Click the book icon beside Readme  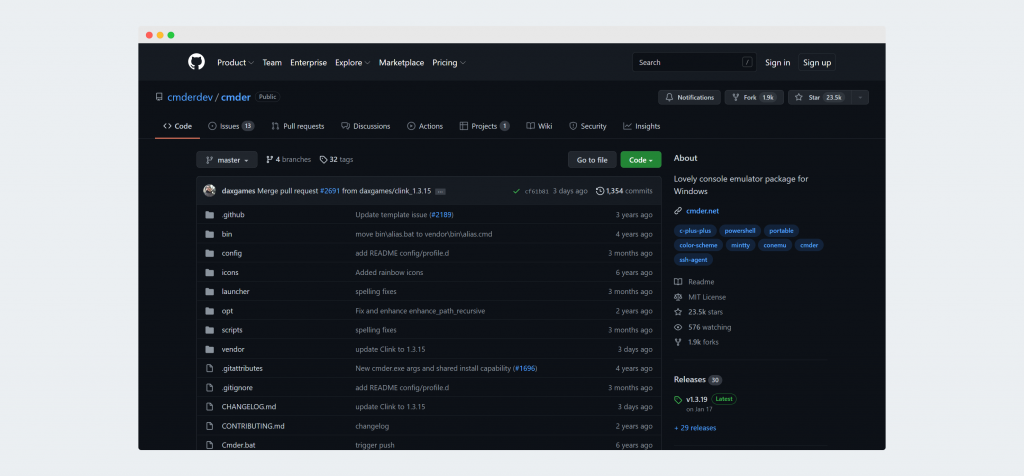coord(678,282)
